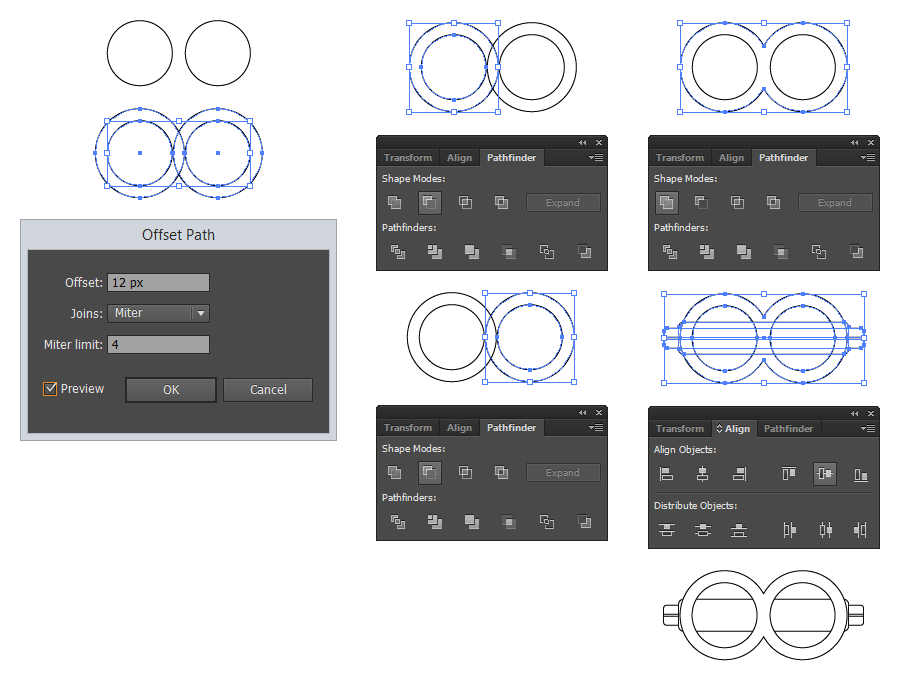Click Minus Front in the upper-right Pathfinder panel
Viewport: 900px width, 681px height.
click(x=701, y=202)
